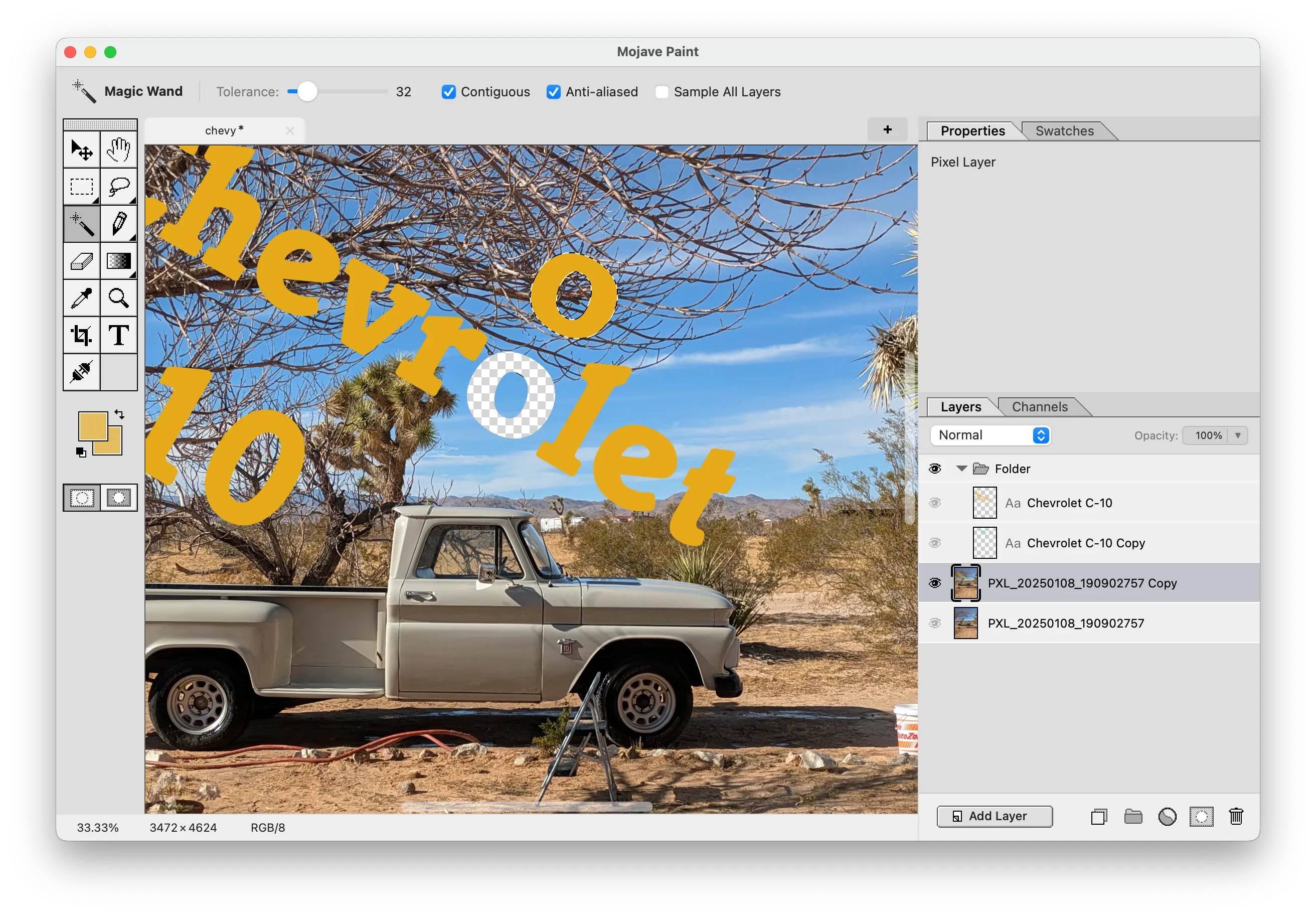Open the foreground color swatch
Image resolution: width=1316 pixels, height=915 pixels.
92,426
